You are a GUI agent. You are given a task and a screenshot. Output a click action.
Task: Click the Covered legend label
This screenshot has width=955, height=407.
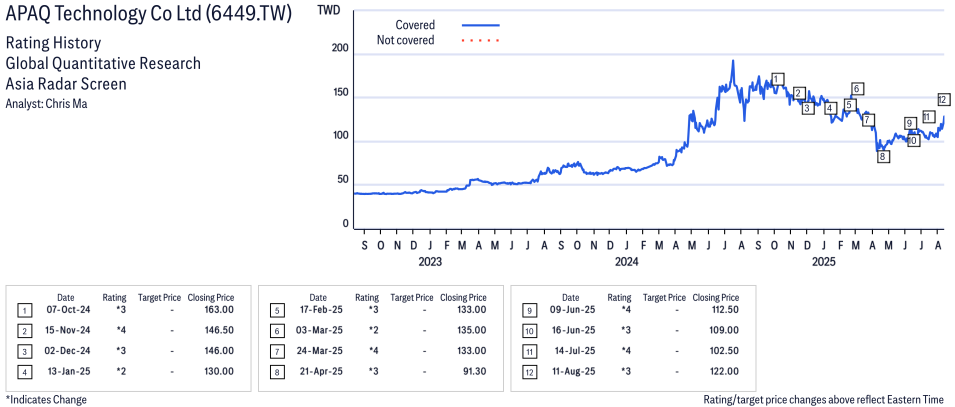(415, 25)
